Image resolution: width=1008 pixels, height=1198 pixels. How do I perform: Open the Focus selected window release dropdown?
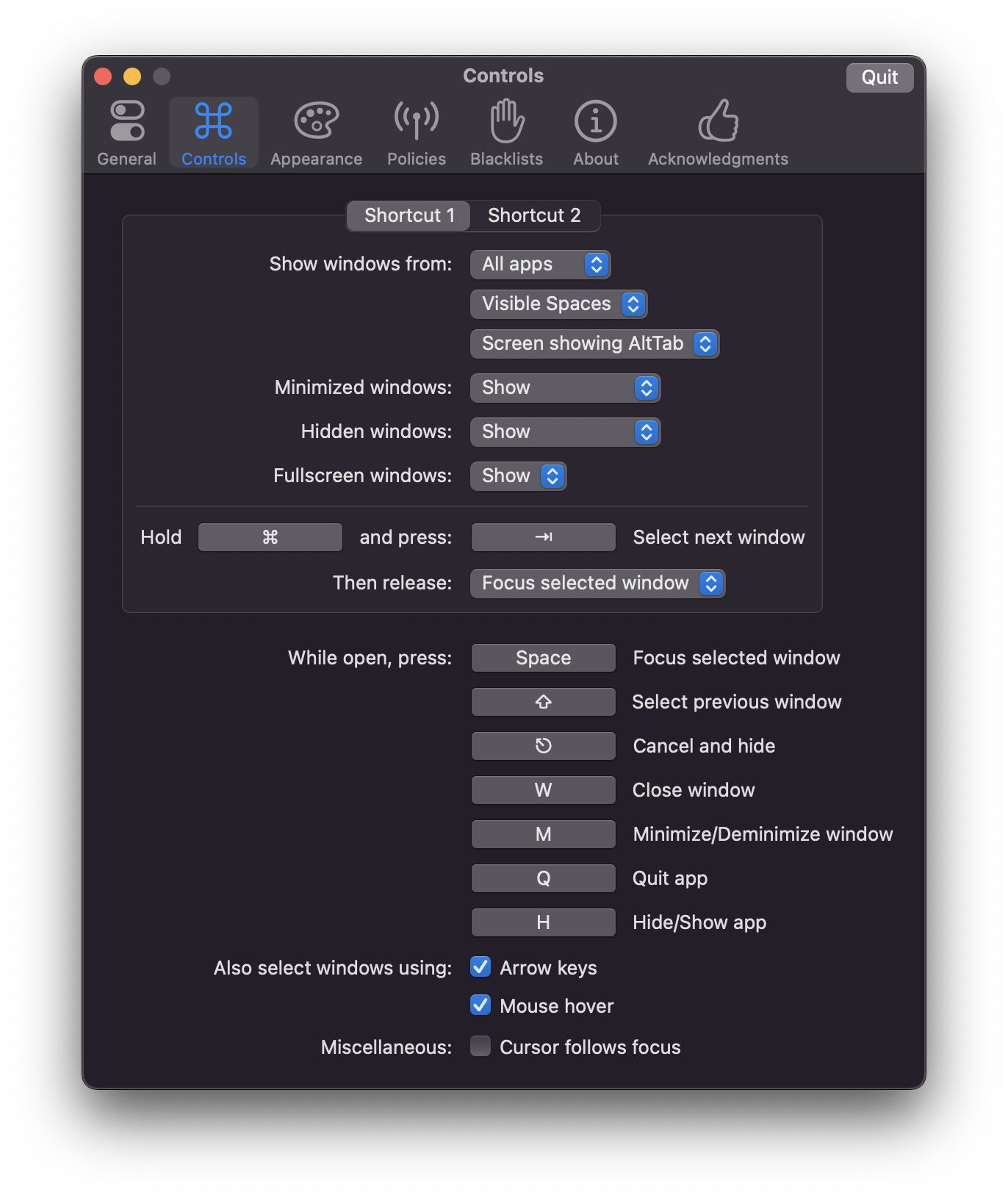tap(597, 584)
